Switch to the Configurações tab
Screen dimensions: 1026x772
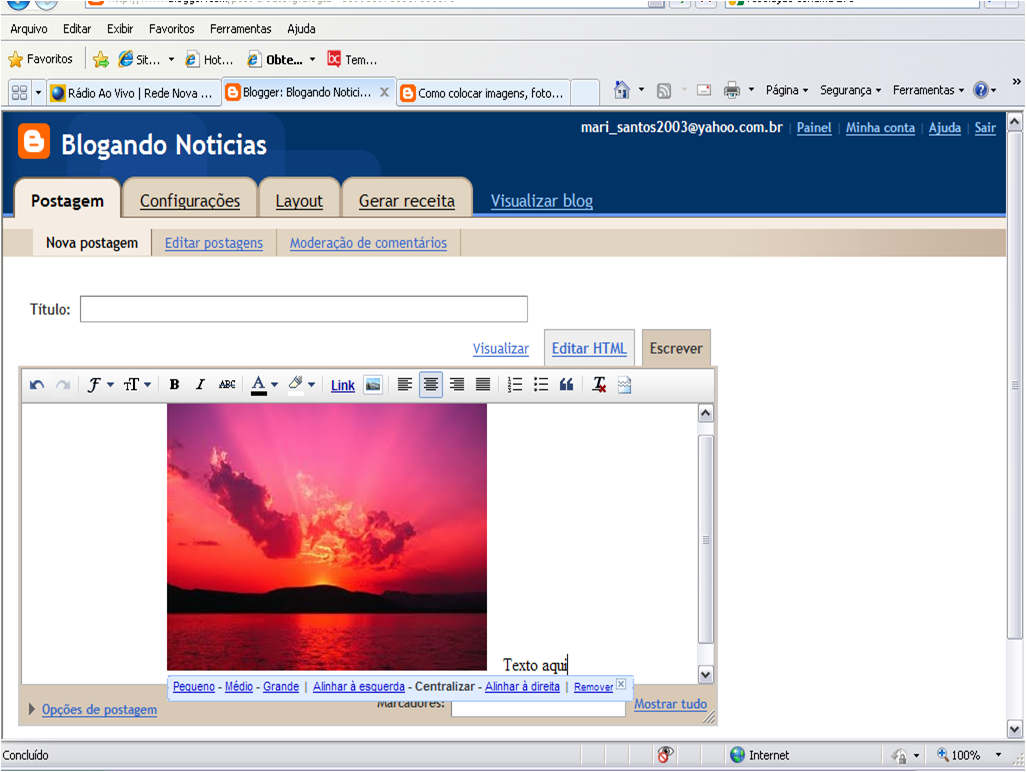(x=189, y=198)
